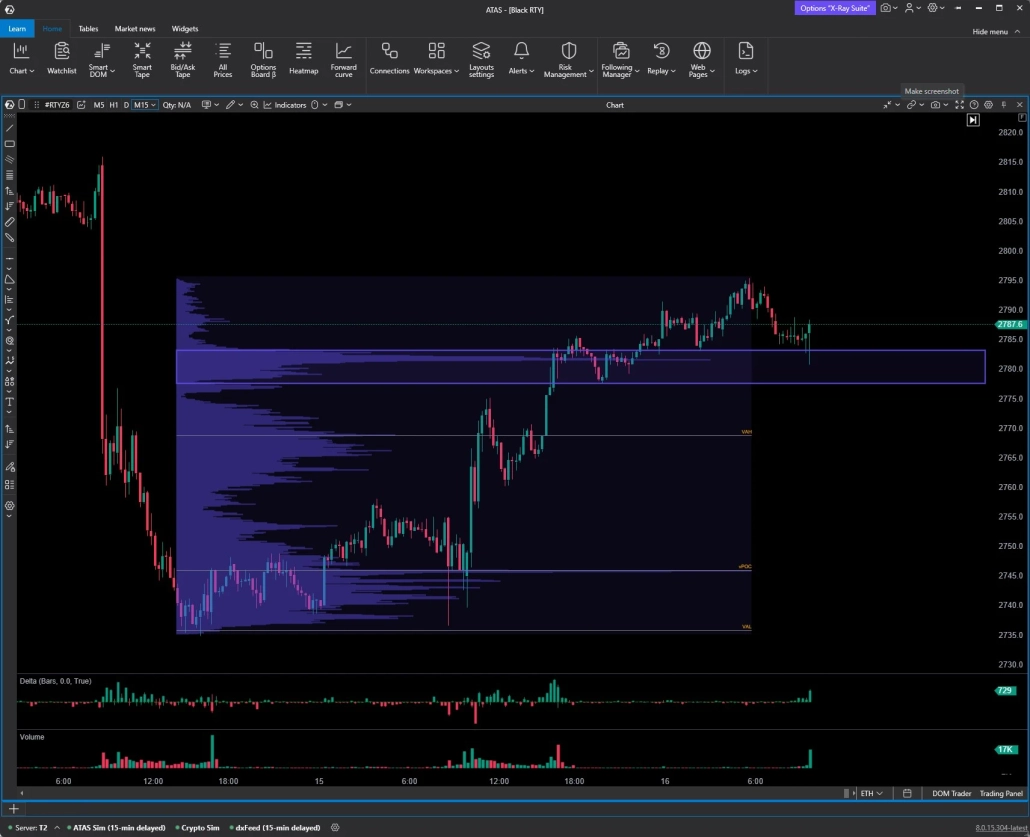Change the #RTYZ6 instrument symbol
The height and width of the screenshot is (837, 1030).
(56, 105)
